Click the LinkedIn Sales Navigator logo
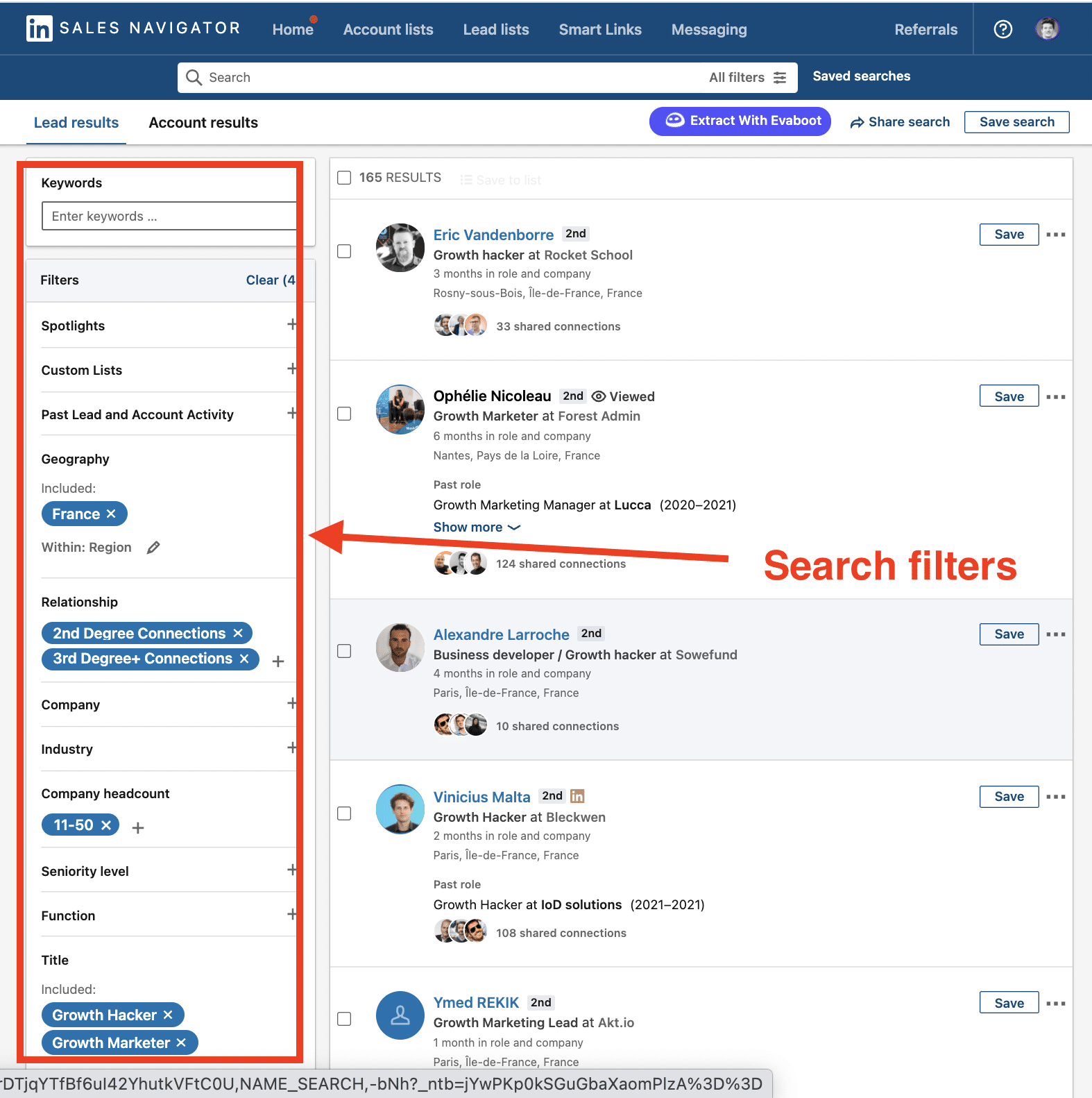This screenshot has width=1092, height=1098. coord(133,28)
